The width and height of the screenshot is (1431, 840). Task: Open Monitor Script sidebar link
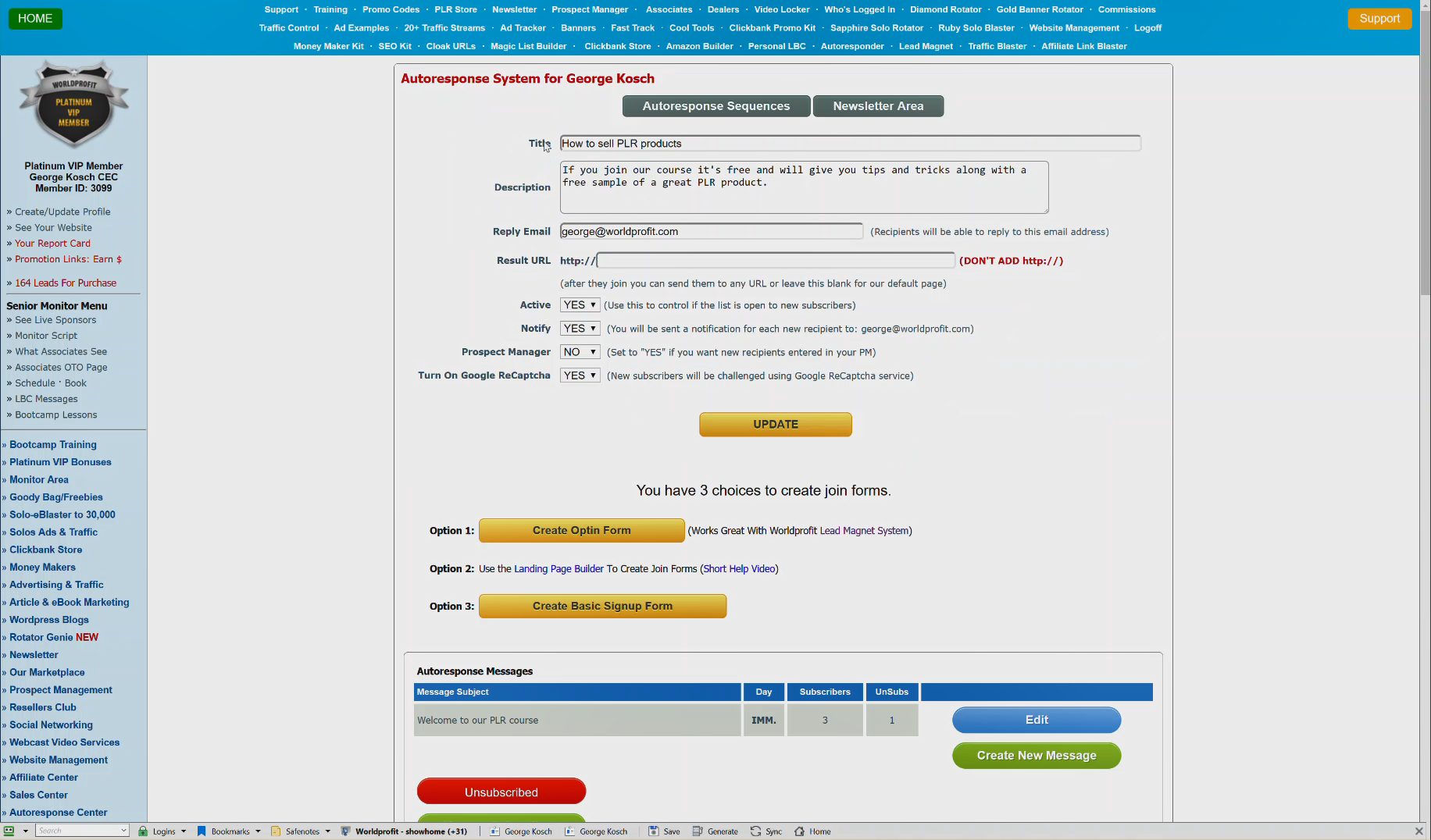[46, 336]
